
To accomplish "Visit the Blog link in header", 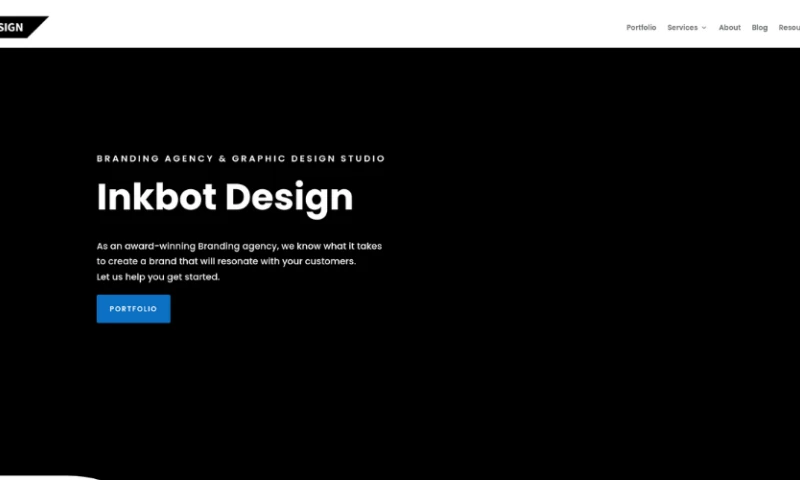I will [760, 28].
